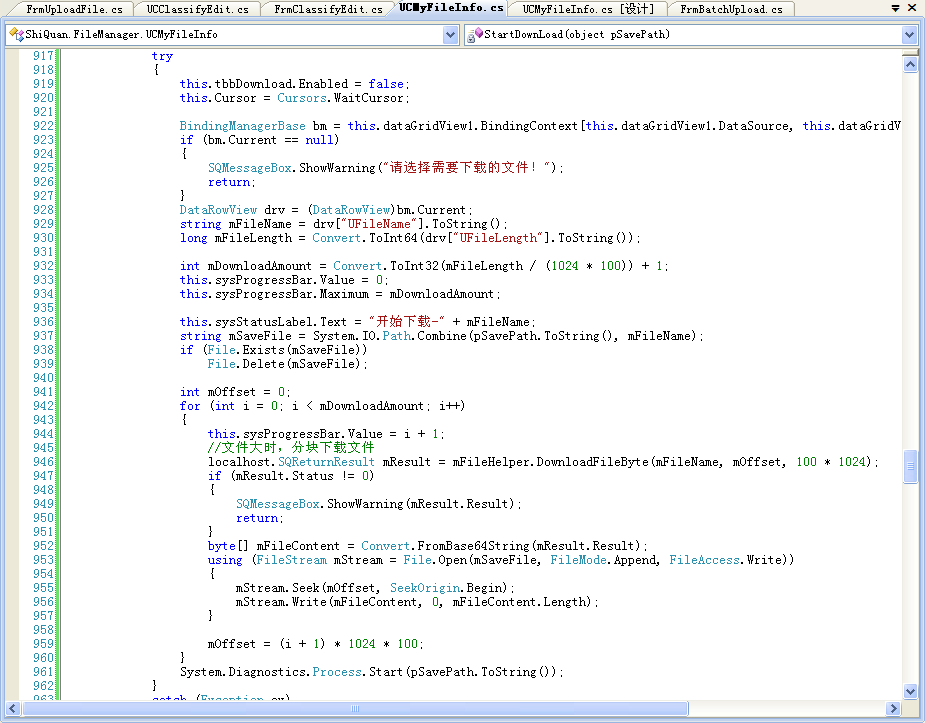Click 'Path.Combine' on line 937
This screenshot has height=723, width=925.
pyautogui.click(x=424, y=336)
